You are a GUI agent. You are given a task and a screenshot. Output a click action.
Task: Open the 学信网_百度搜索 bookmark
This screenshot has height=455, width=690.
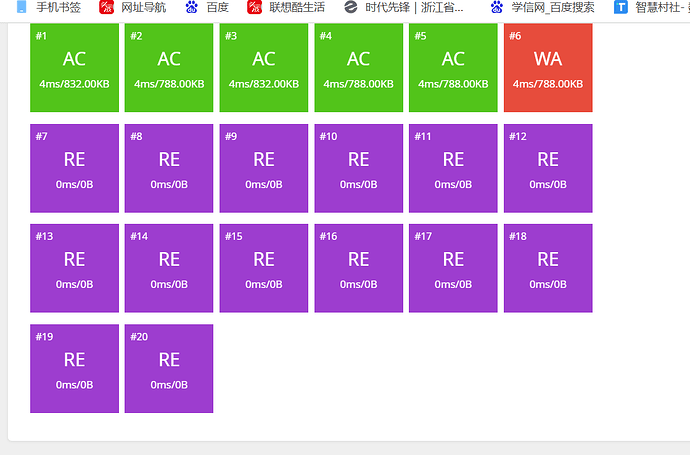(x=543, y=7)
